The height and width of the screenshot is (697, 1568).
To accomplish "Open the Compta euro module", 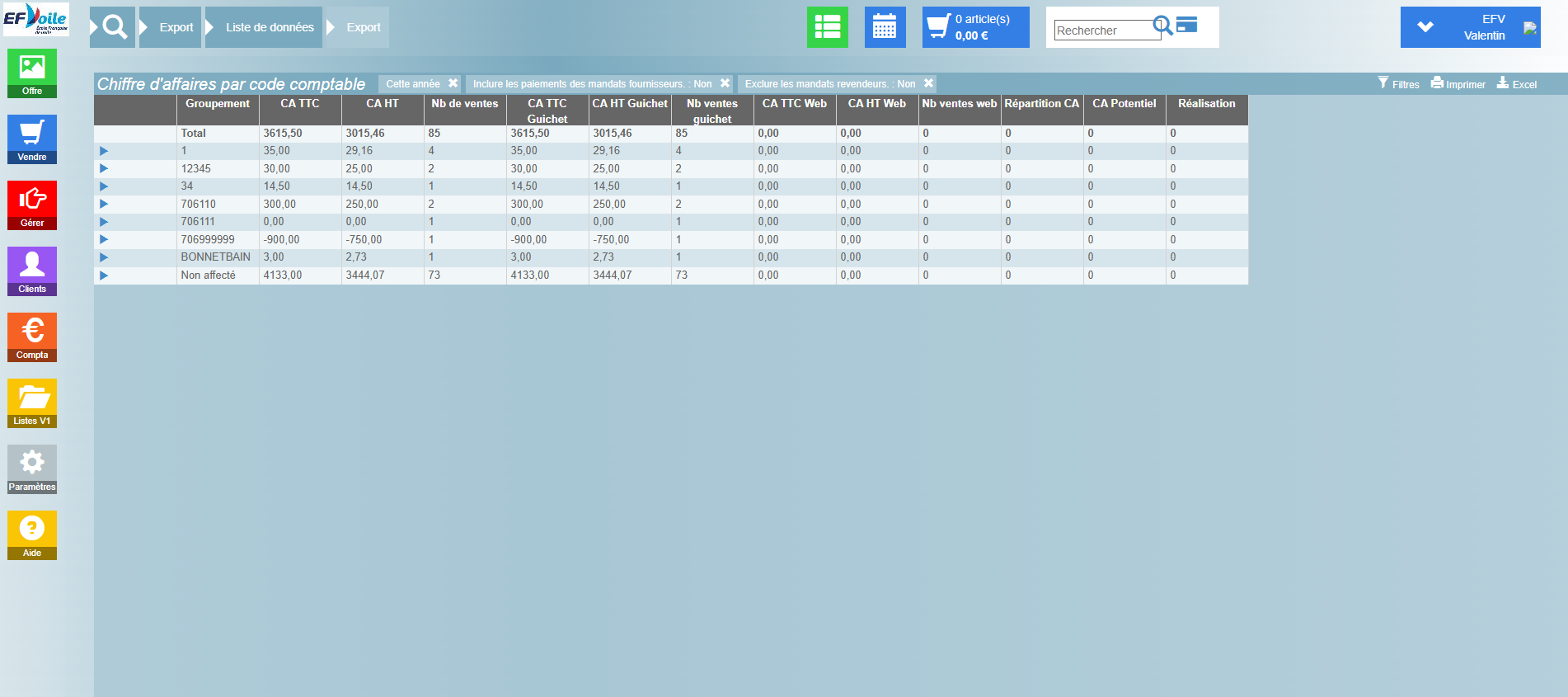I will 32,337.
